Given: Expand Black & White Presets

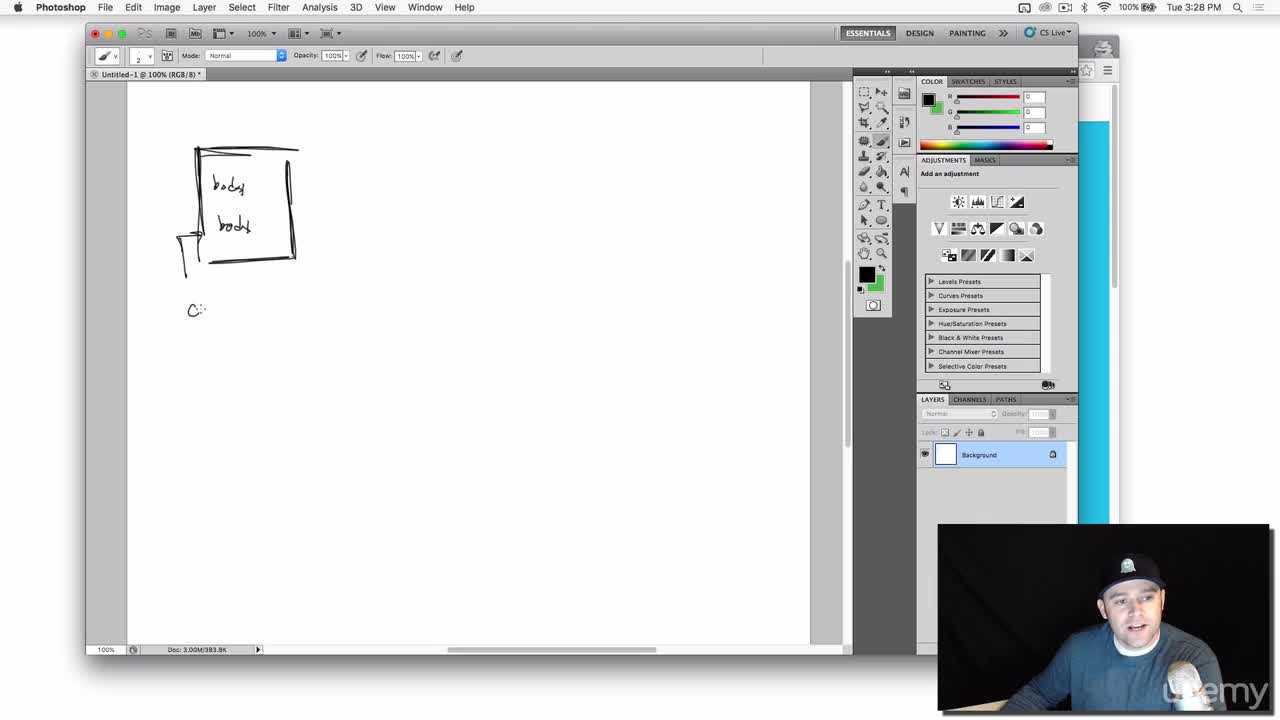Looking at the screenshot, I should (x=931, y=338).
